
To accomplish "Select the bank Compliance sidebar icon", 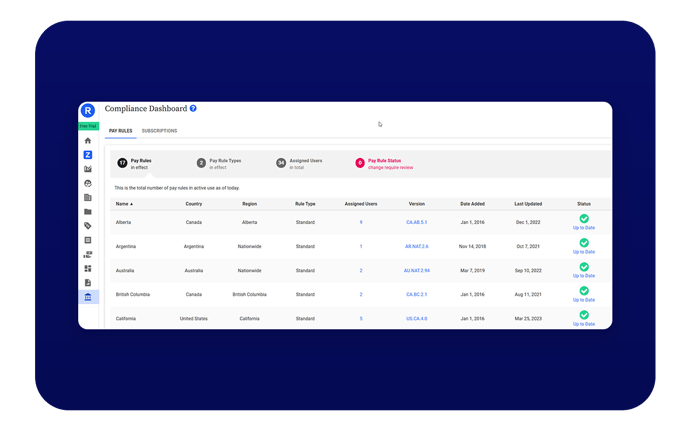I will [88, 297].
